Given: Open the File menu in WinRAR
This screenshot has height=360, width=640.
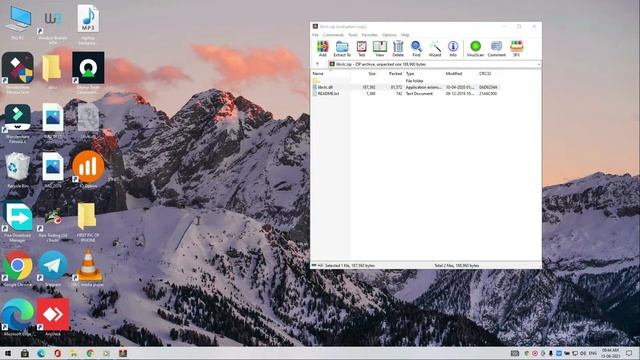Looking at the screenshot, I should click(315, 35).
